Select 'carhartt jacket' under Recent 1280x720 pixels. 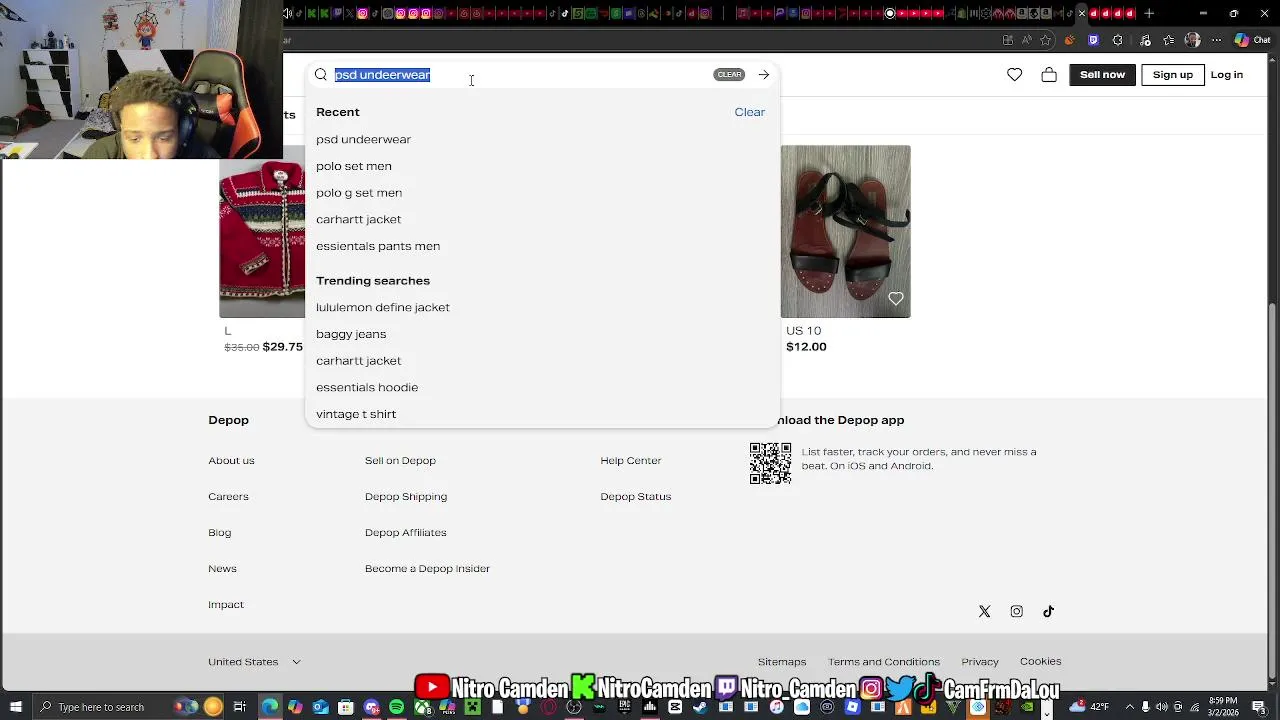(x=358, y=219)
